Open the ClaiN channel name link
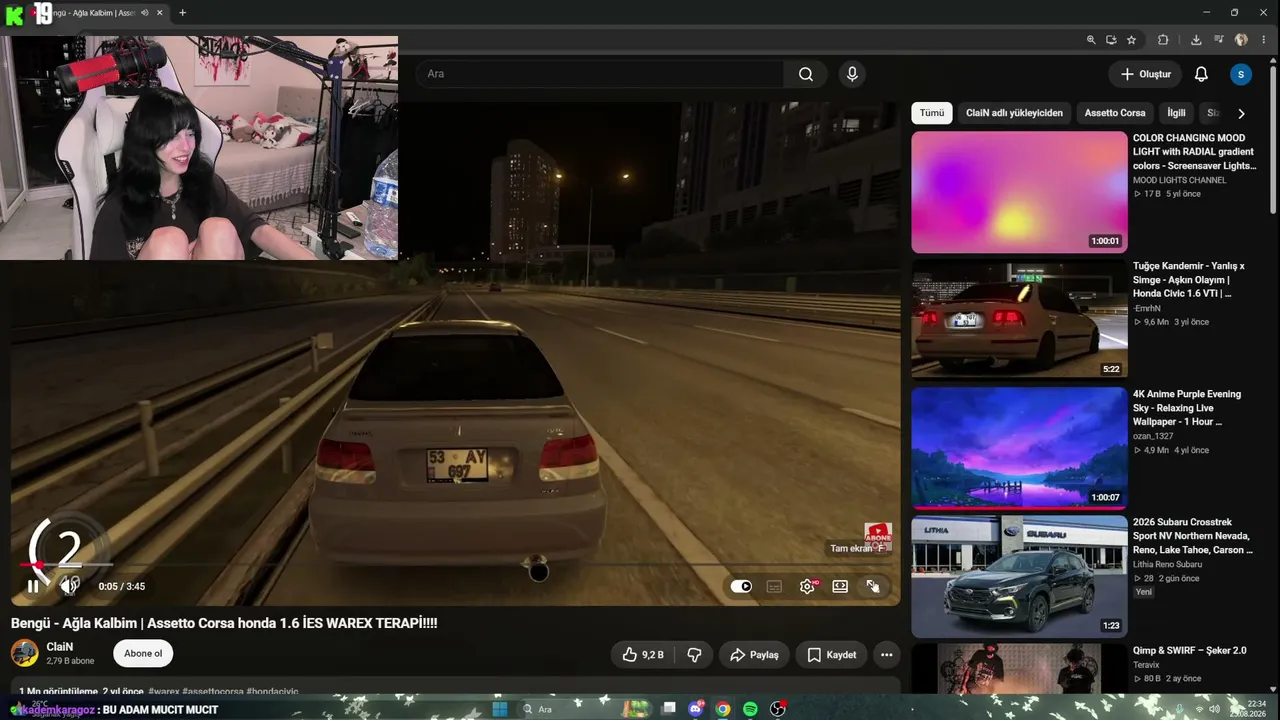Screen dimensions: 1280x720 pyautogui.click(x=60, y=647)
